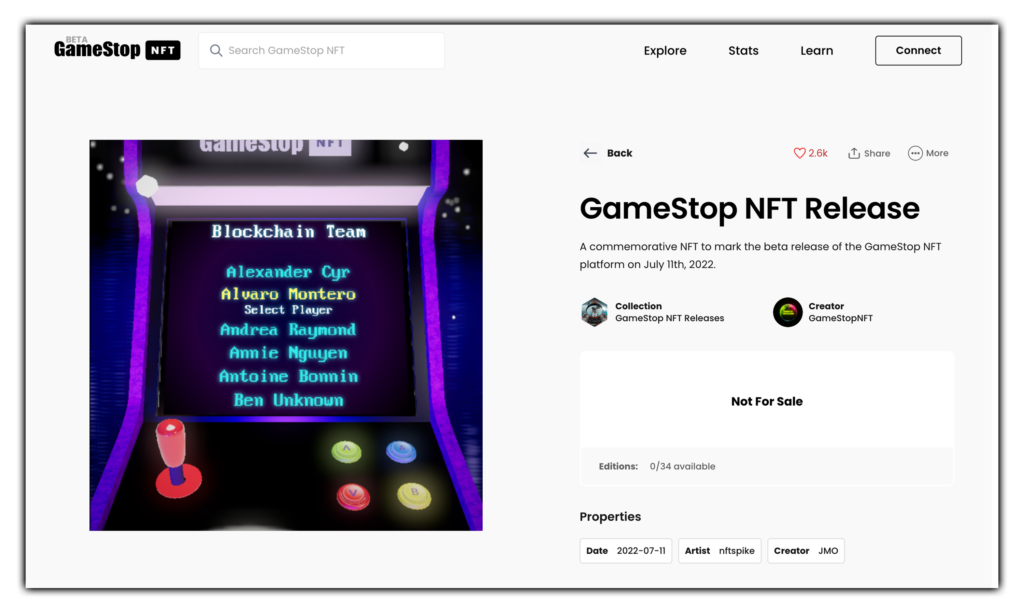Viewport: 1024px width, 613px height.
Task: Click the Date 2022-07-11 property chip
Action: point(625,550)
